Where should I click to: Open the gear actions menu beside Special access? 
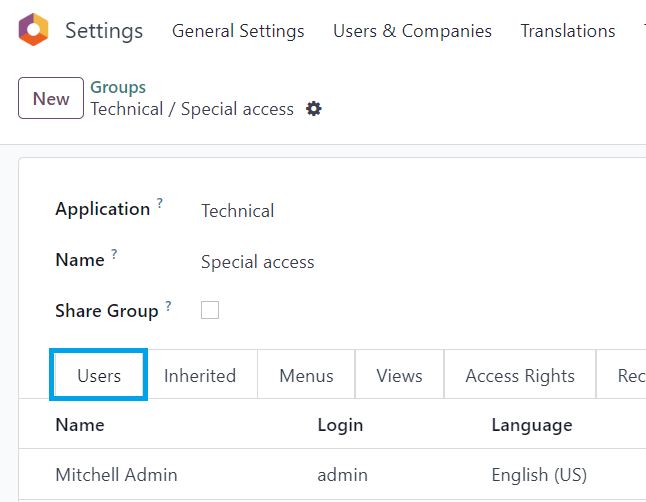(x=314, y=109)
